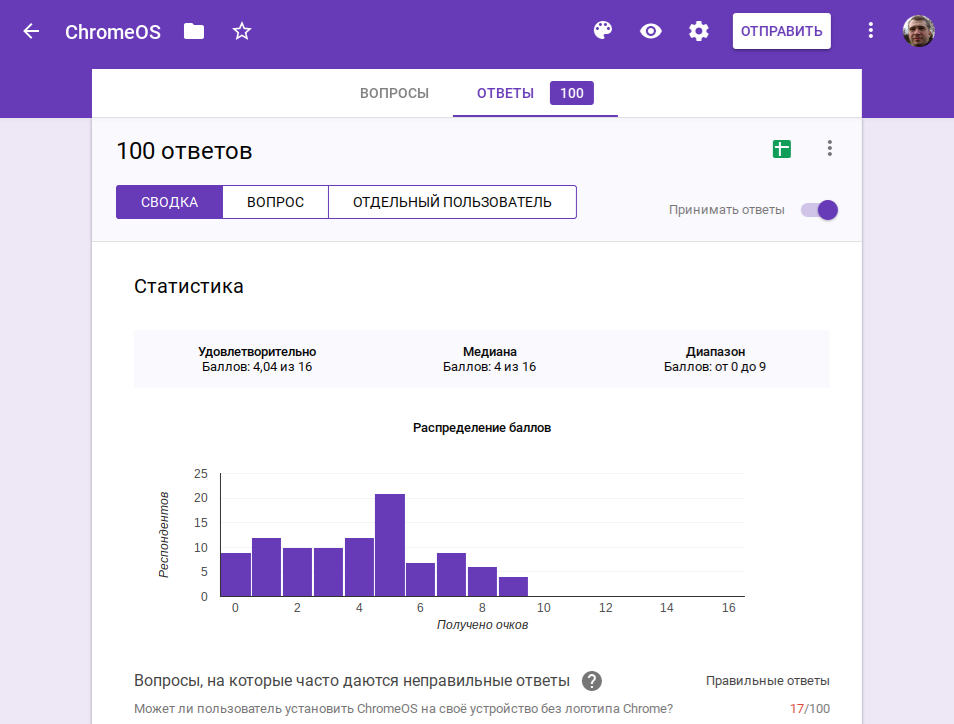
Task: Switch to ВОПРОС view
Action: point(275,202)
